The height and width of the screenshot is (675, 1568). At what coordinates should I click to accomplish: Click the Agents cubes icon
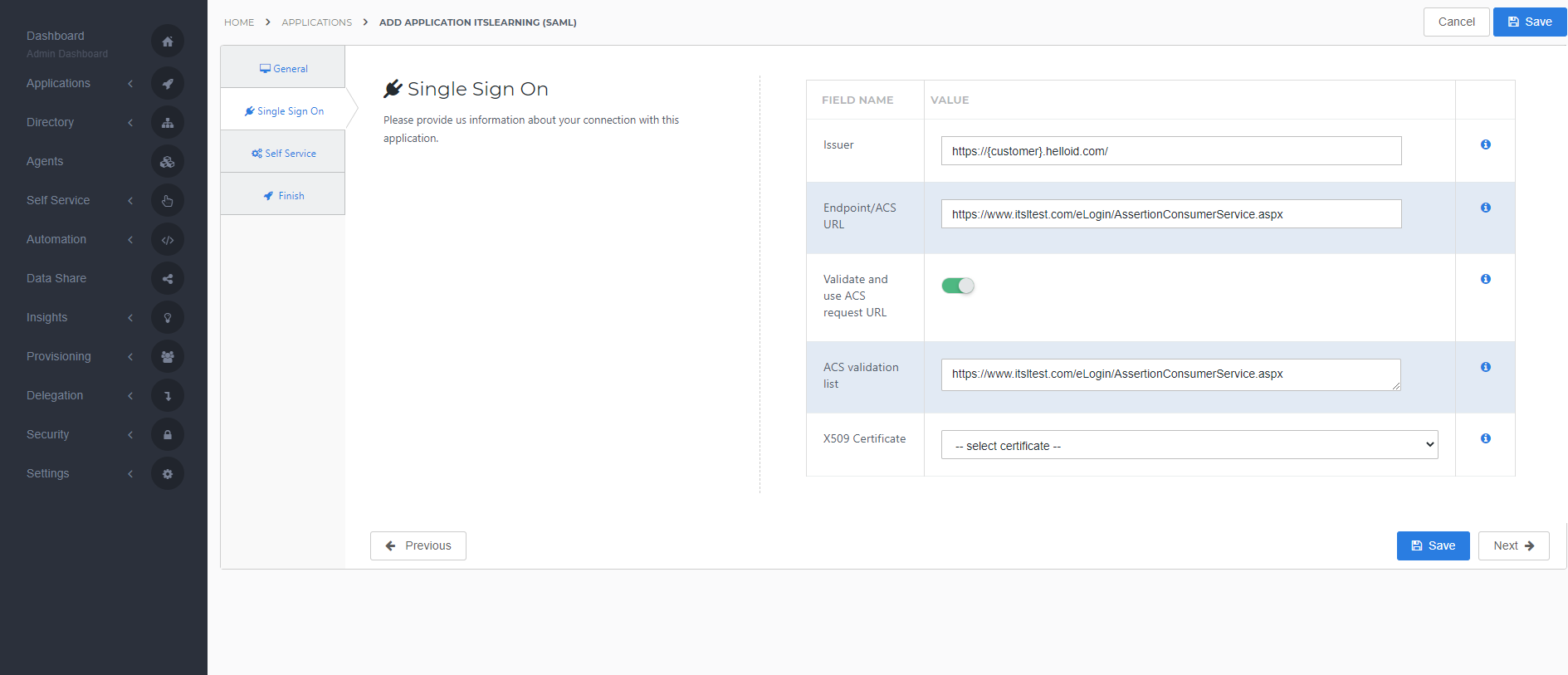(168, 161)
